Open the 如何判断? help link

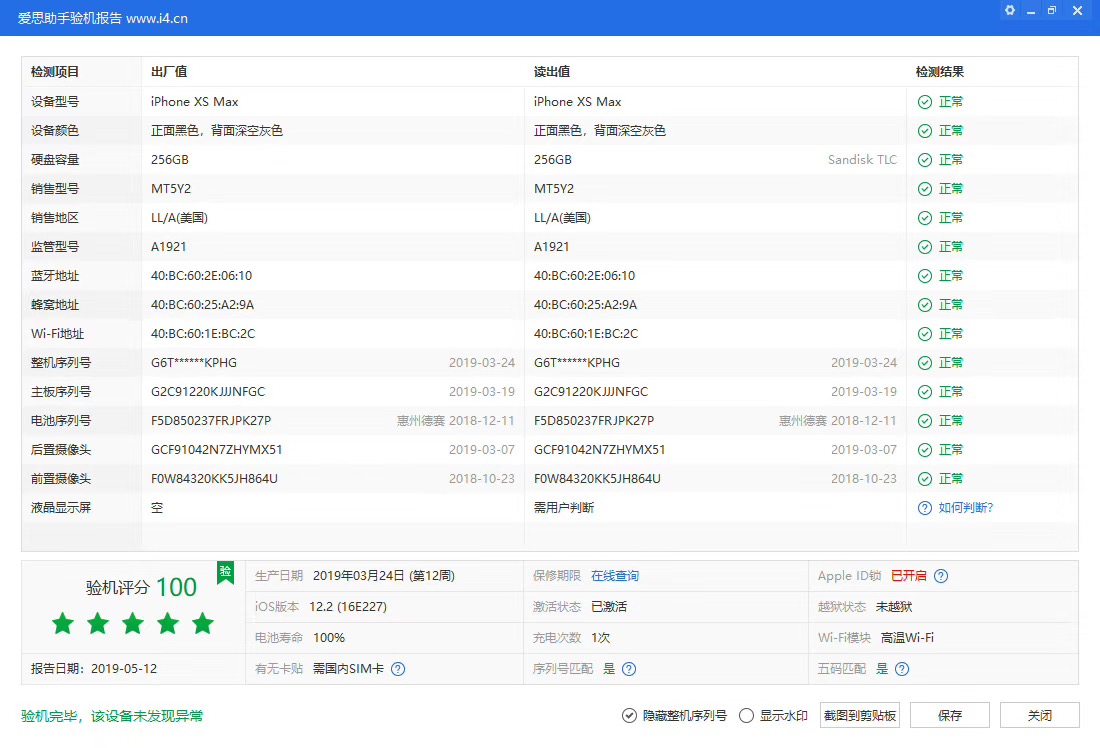pos(966,508)
